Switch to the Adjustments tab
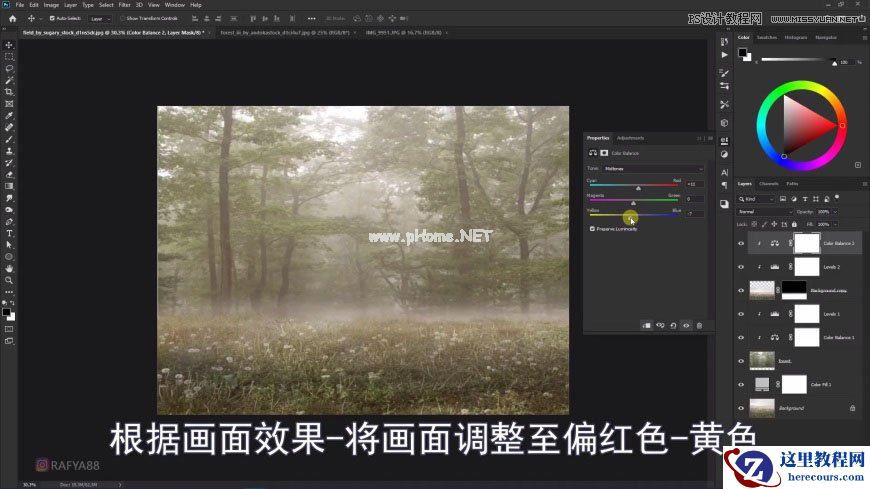This screenshot has height=489, width=870. click(630, 138)
